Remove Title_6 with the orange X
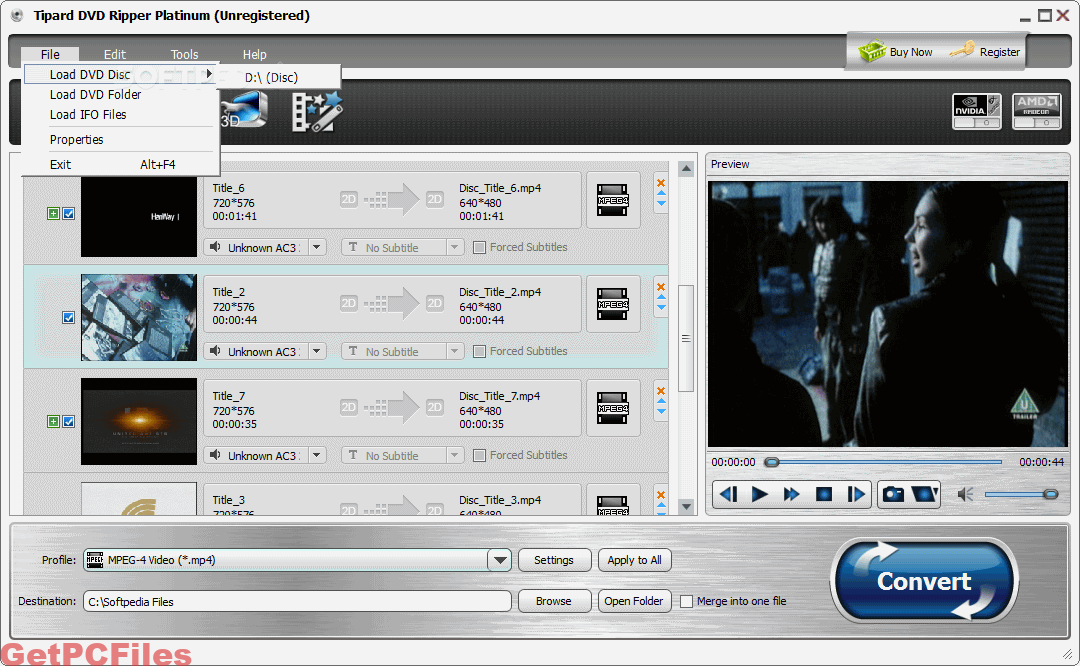1080x666 pixels. [x=661, y=183]
